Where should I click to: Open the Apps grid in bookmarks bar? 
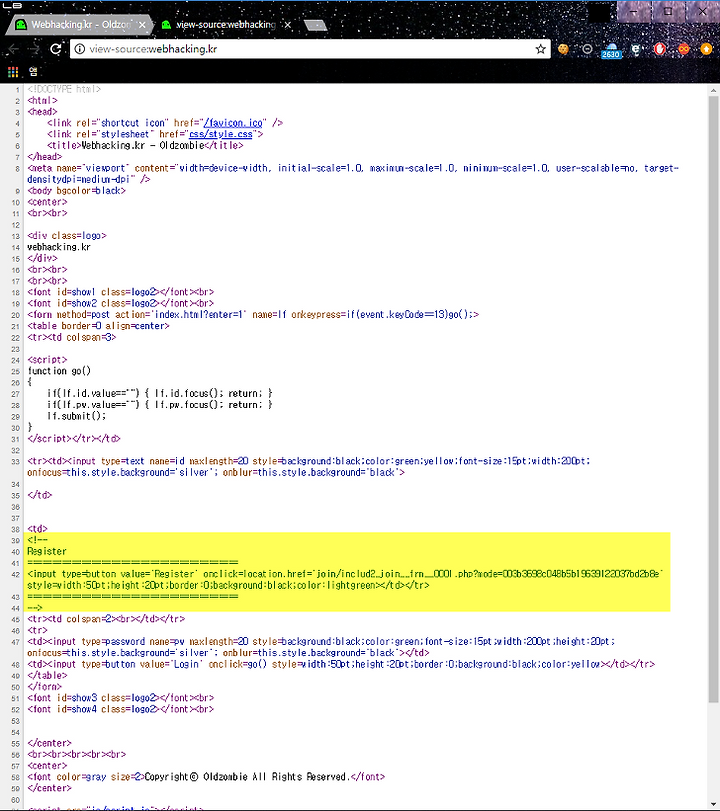(13, 72)
